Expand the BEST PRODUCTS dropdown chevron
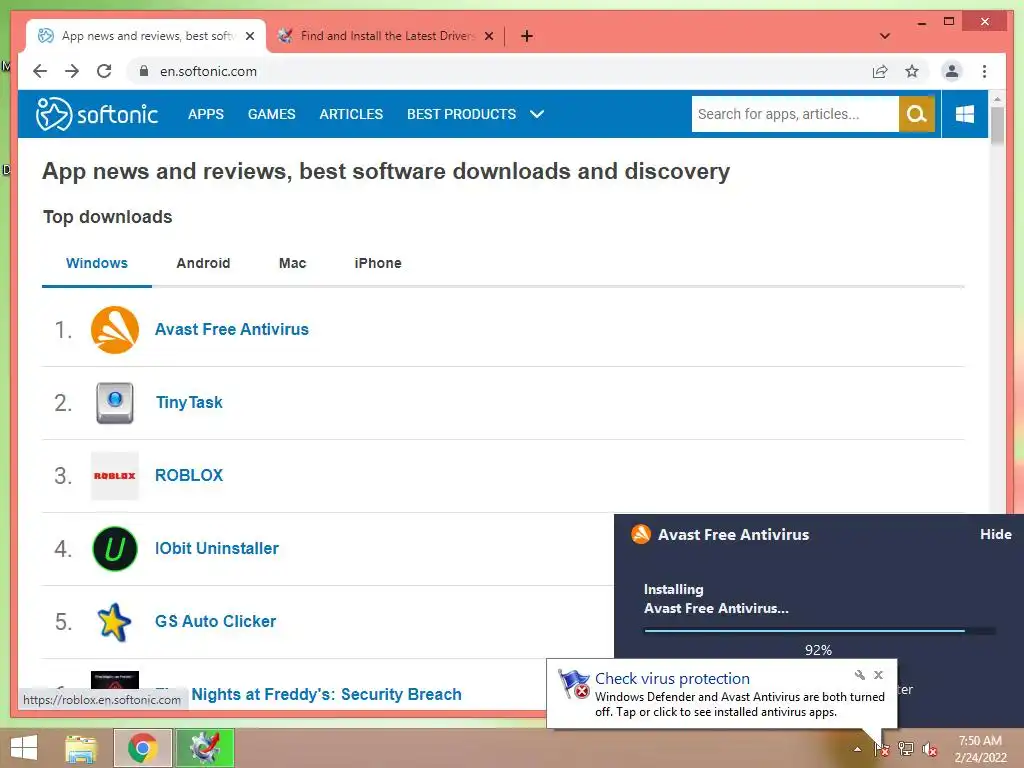The width and height of the screenshot is (1024, 768). click(x=537, y=114)
